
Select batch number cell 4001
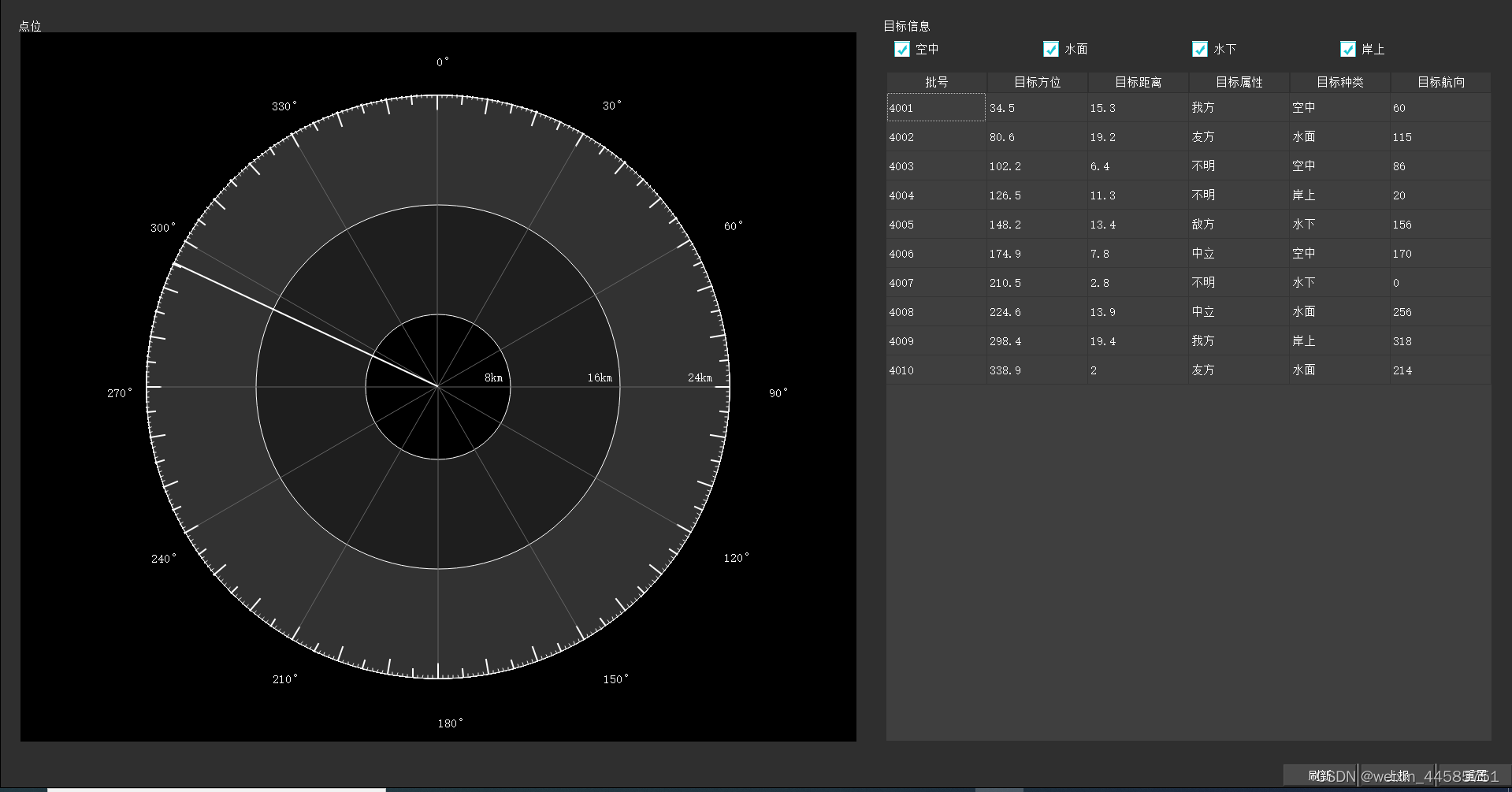[x=937, y=108]
